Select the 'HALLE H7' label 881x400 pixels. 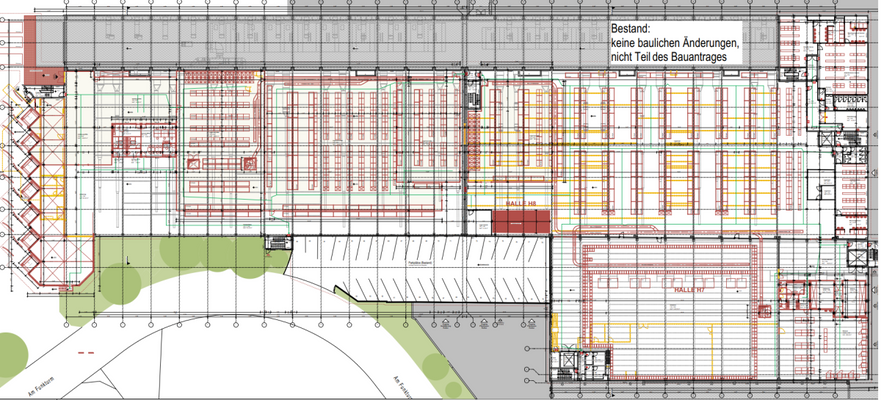point(689,289)
